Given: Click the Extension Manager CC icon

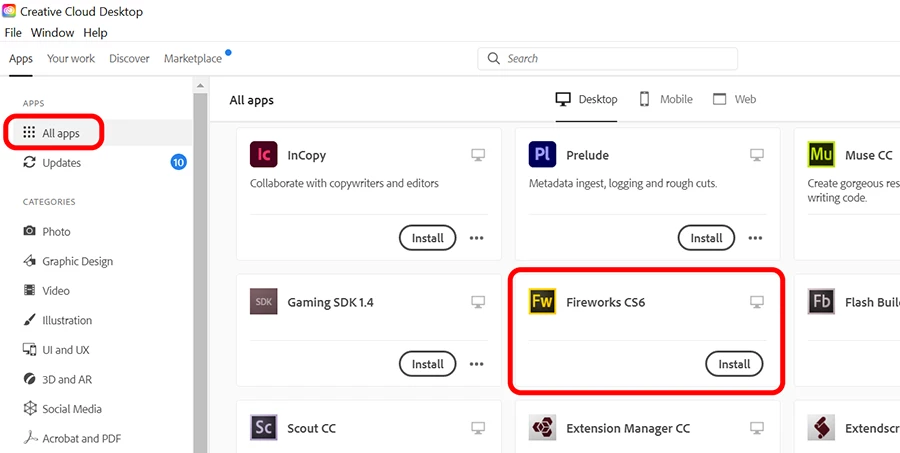Looking at the screenshot, I should (542, 428).
